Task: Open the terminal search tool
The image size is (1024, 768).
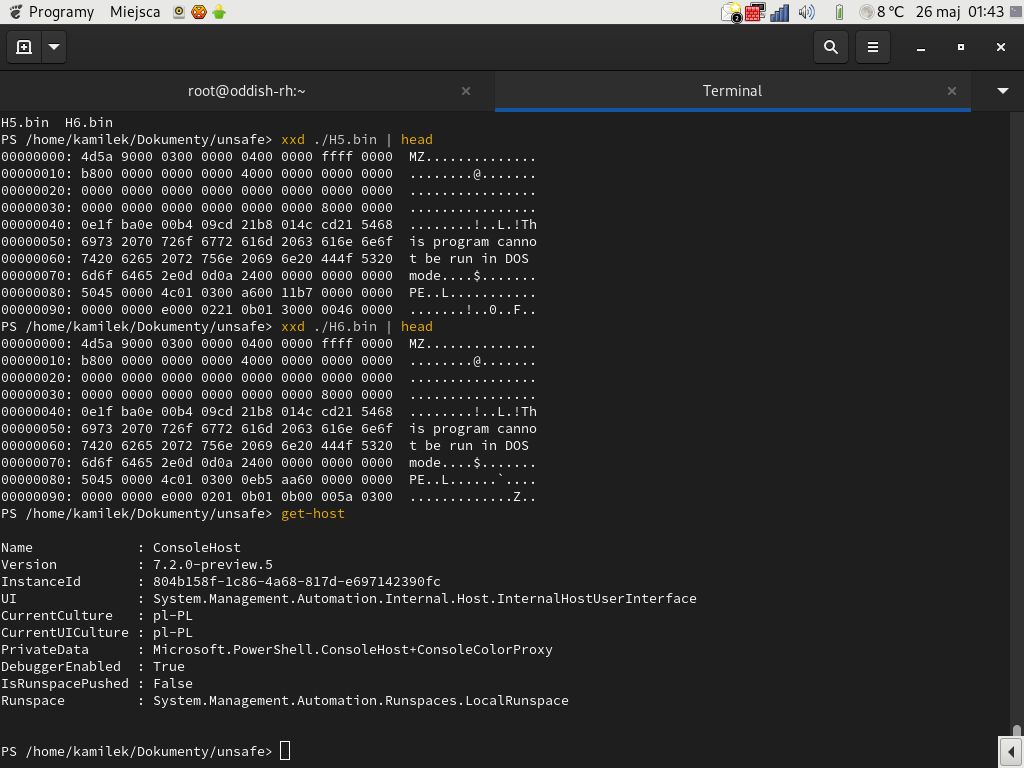Action: [830, 47]
